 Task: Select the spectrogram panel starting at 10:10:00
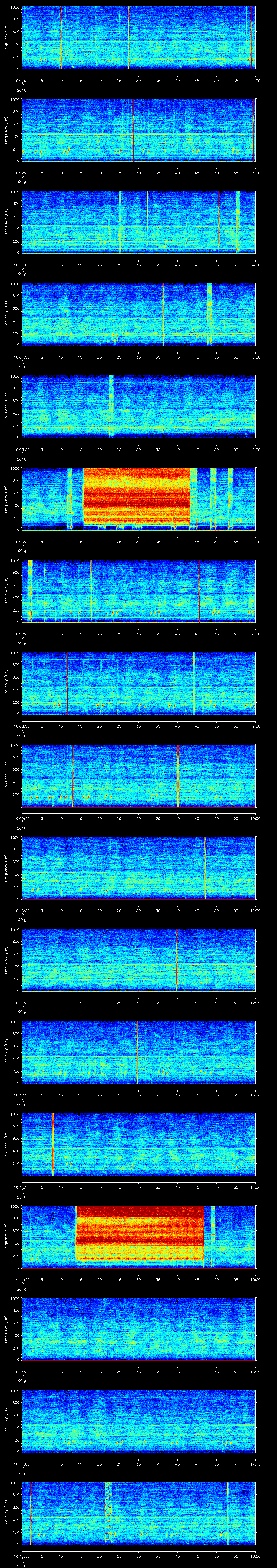pos(139,868)
